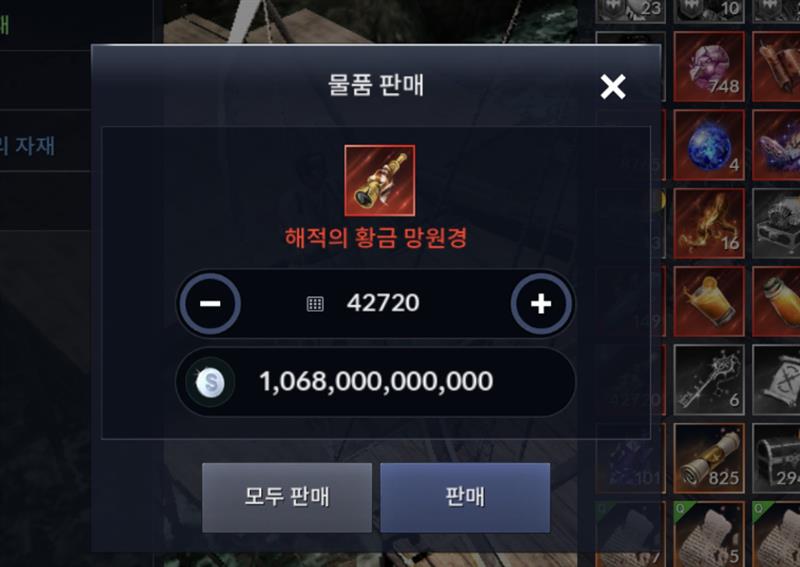Select the yellow potion bottle inventory item
800x567 pixels.
(776, 302)
